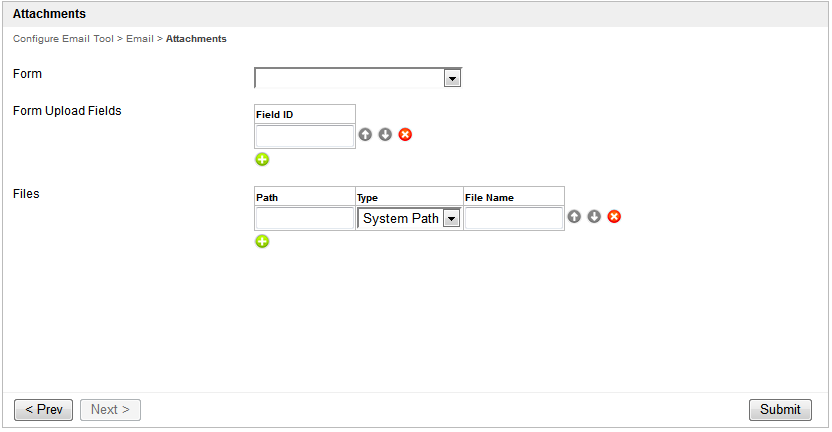Move Field ID row down with arrow icon
Viewport: 832px width, 432px height.
[x=385, y=135]
